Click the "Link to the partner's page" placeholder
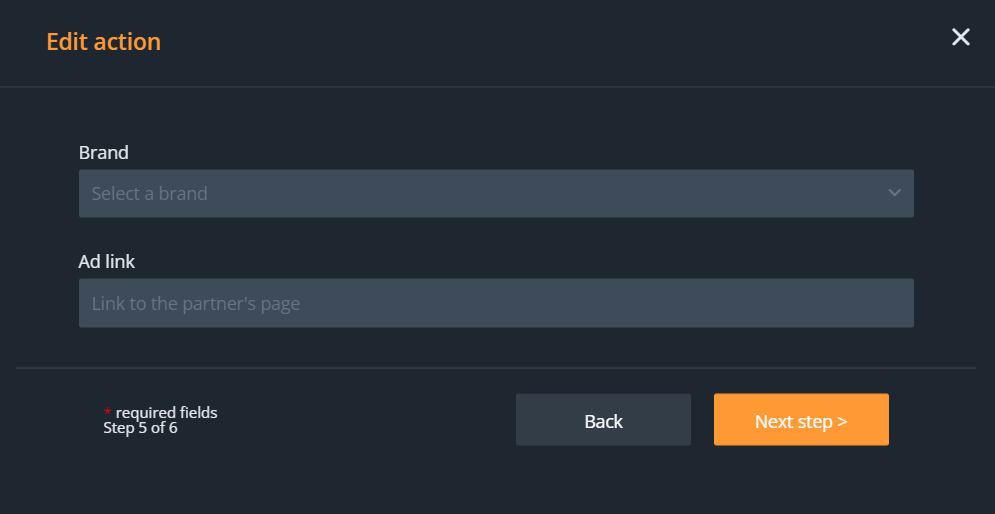Image resolution: width=995 pixels, height=514 pixels. [x=196, y=303]
